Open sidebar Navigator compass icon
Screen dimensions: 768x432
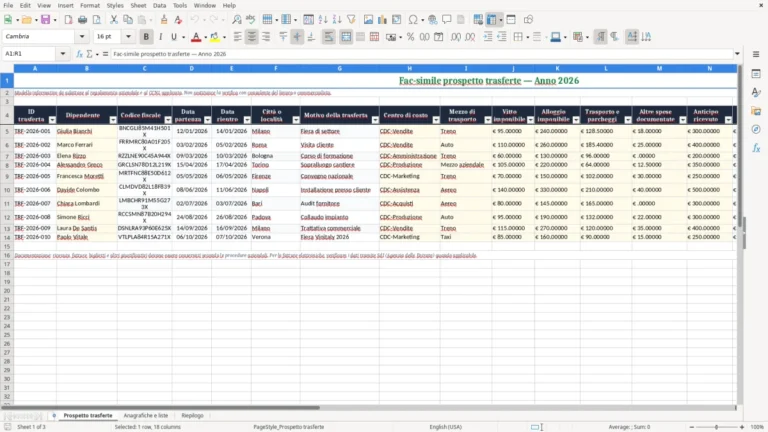coord(756,129)
